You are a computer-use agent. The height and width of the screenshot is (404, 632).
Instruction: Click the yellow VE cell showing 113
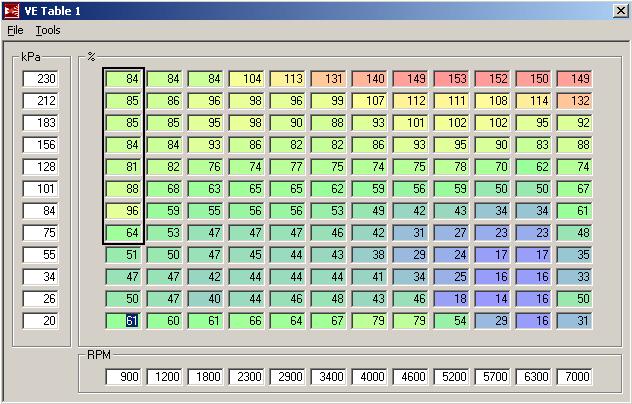coord(288,78)
